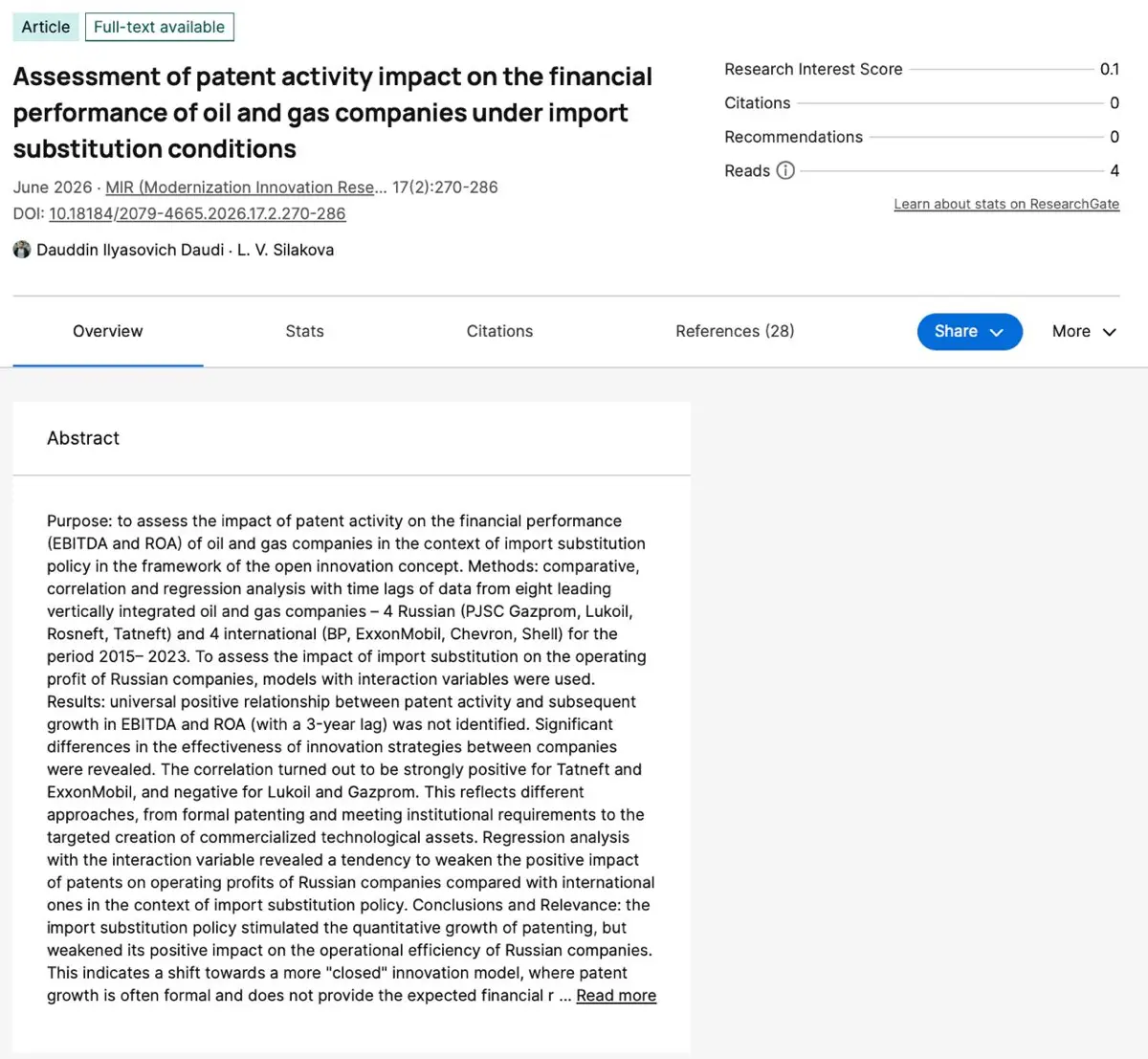Open author Dauddin Ilyasovich Daudi's profile
Image resolution: width=1148 pixels, height=1059 pixels.
pyautogui.click(x=130, y=250)
